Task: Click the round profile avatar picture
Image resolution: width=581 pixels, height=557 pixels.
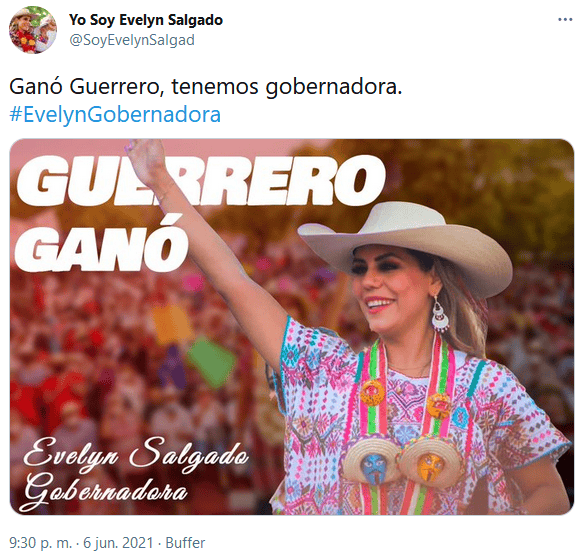Action: pyautogui.click(x=33, y=30)
